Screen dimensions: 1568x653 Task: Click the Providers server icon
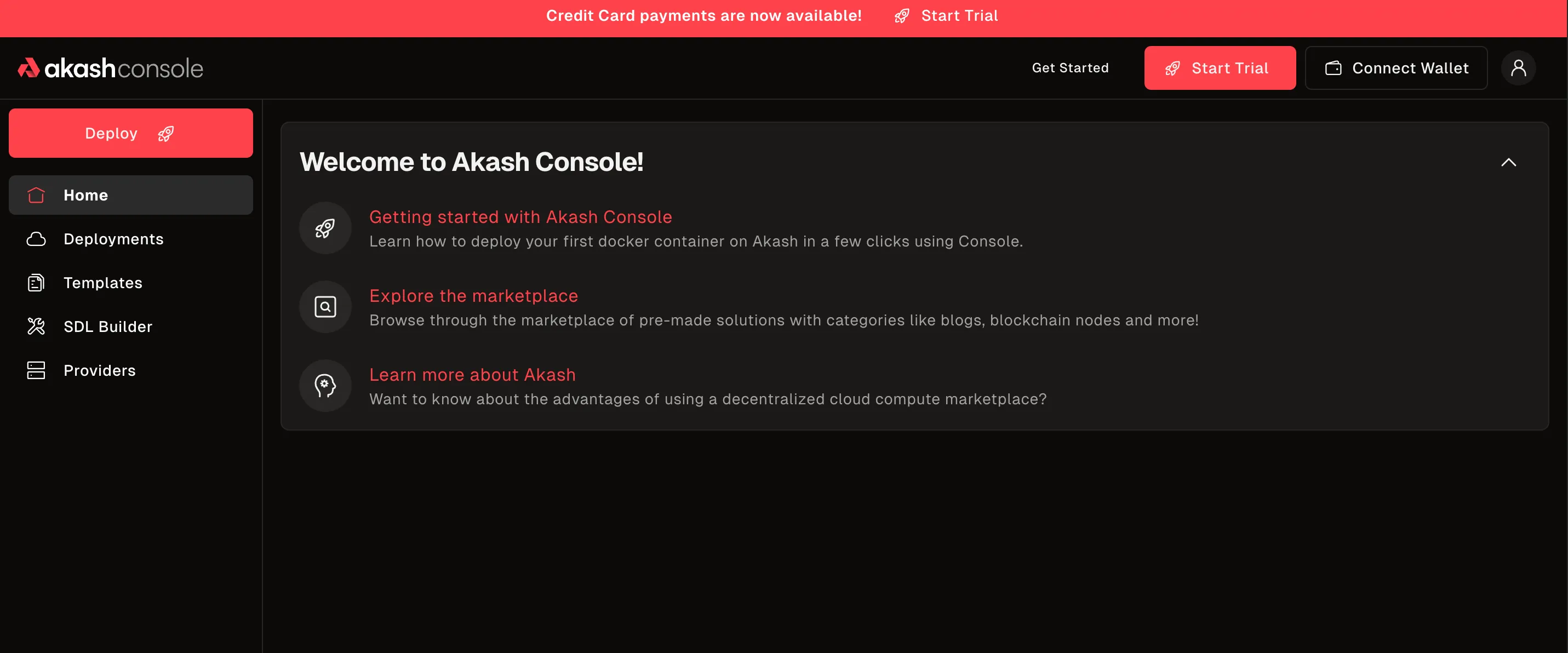click(36, 371)
